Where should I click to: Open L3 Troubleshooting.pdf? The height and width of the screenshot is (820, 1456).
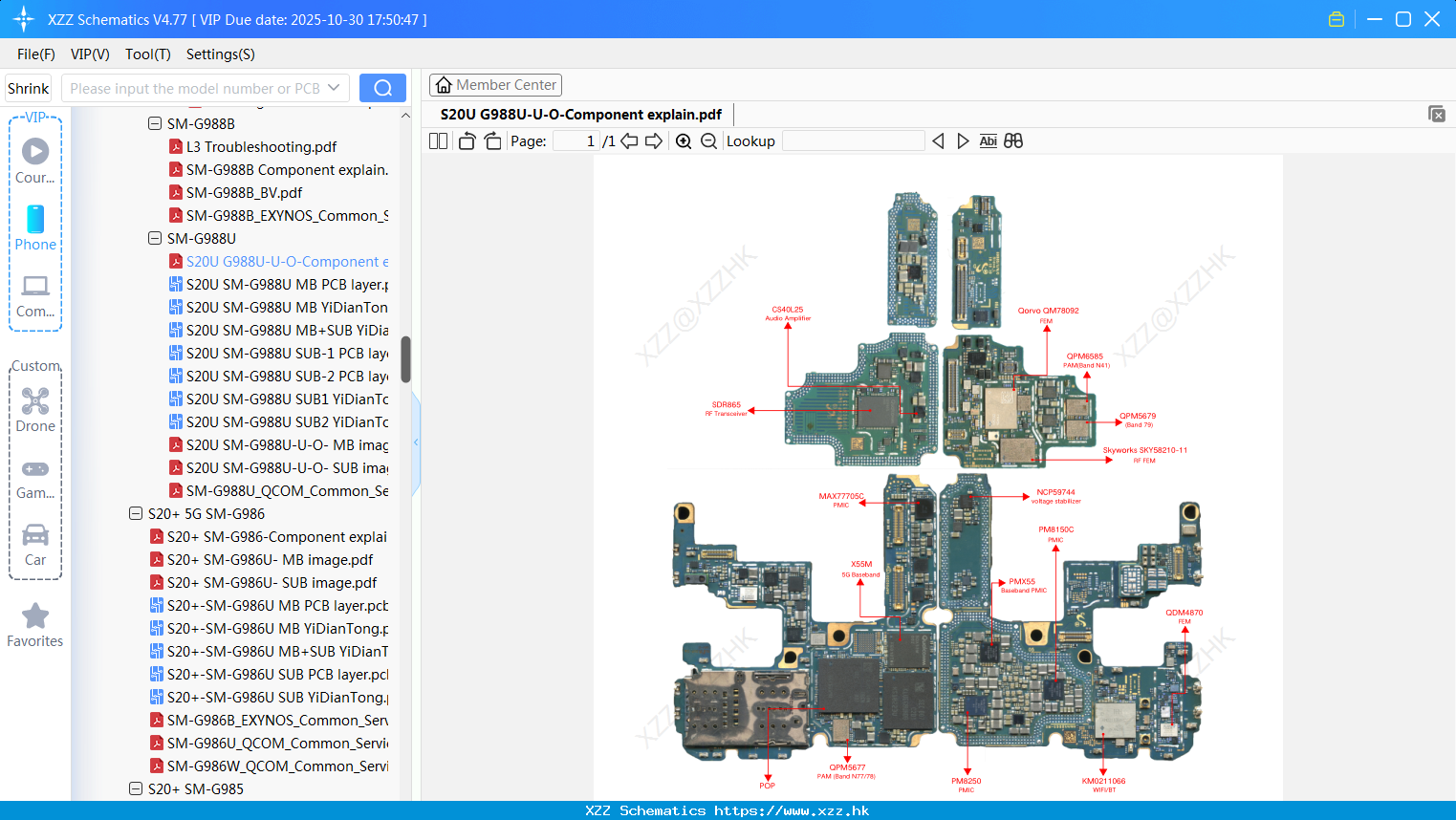coord(261,146)
